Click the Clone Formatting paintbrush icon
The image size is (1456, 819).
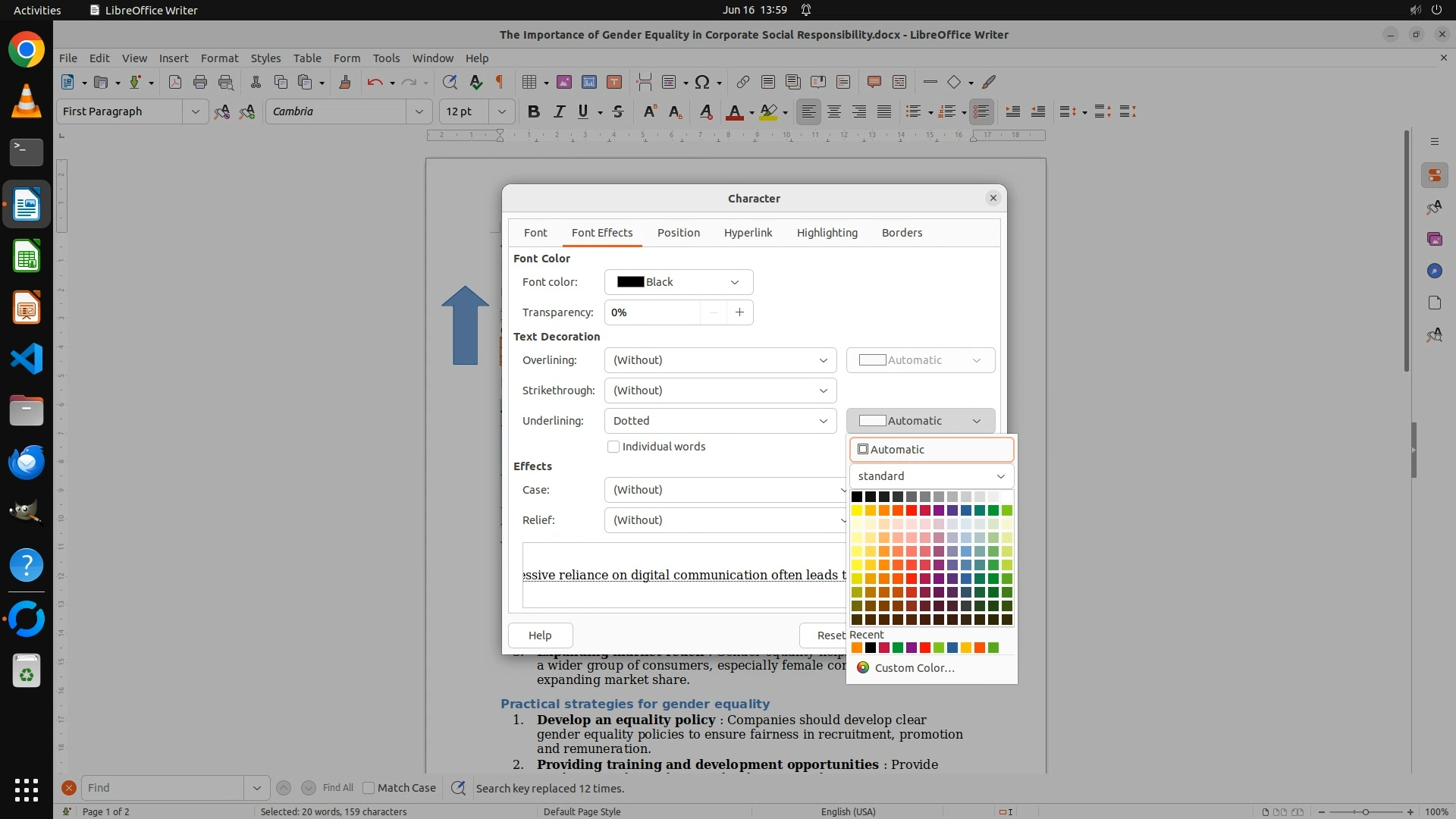pos(345,82)
